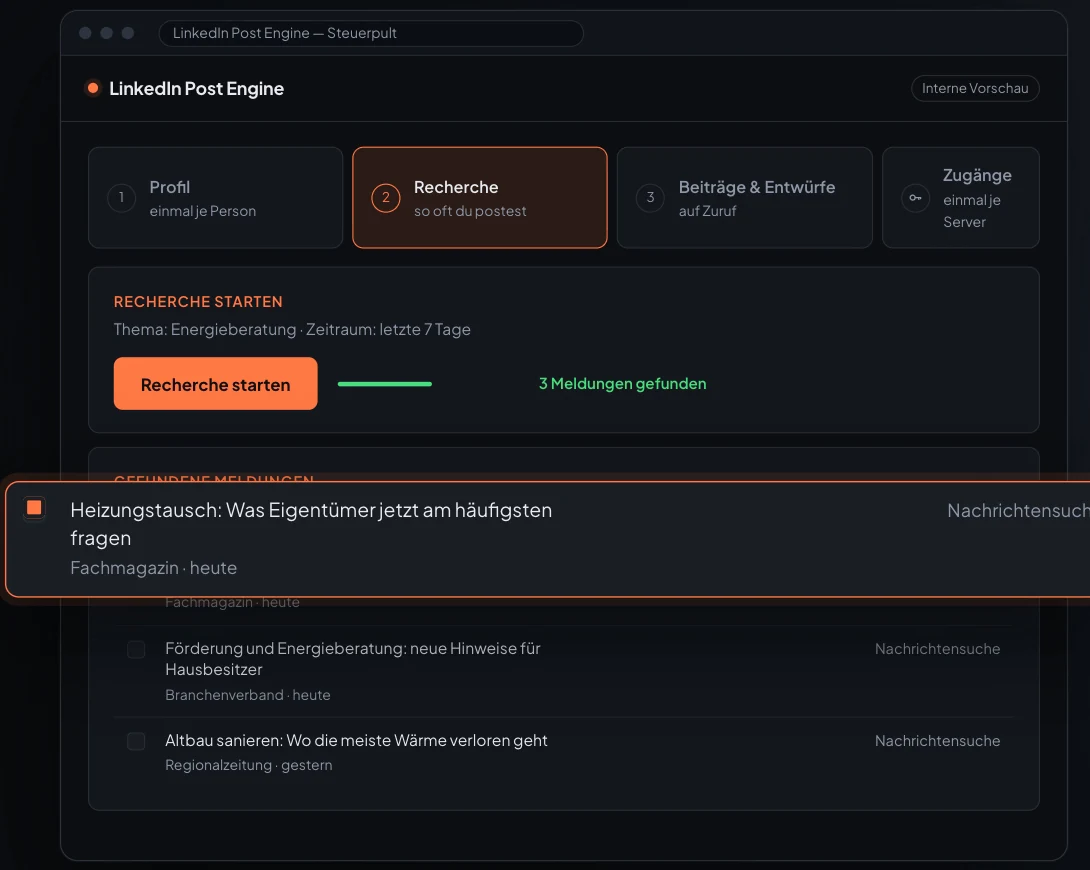Click the green research progress bar
Image resolution: width=1090 pixels, height=870 pixels.
[384, 384]
